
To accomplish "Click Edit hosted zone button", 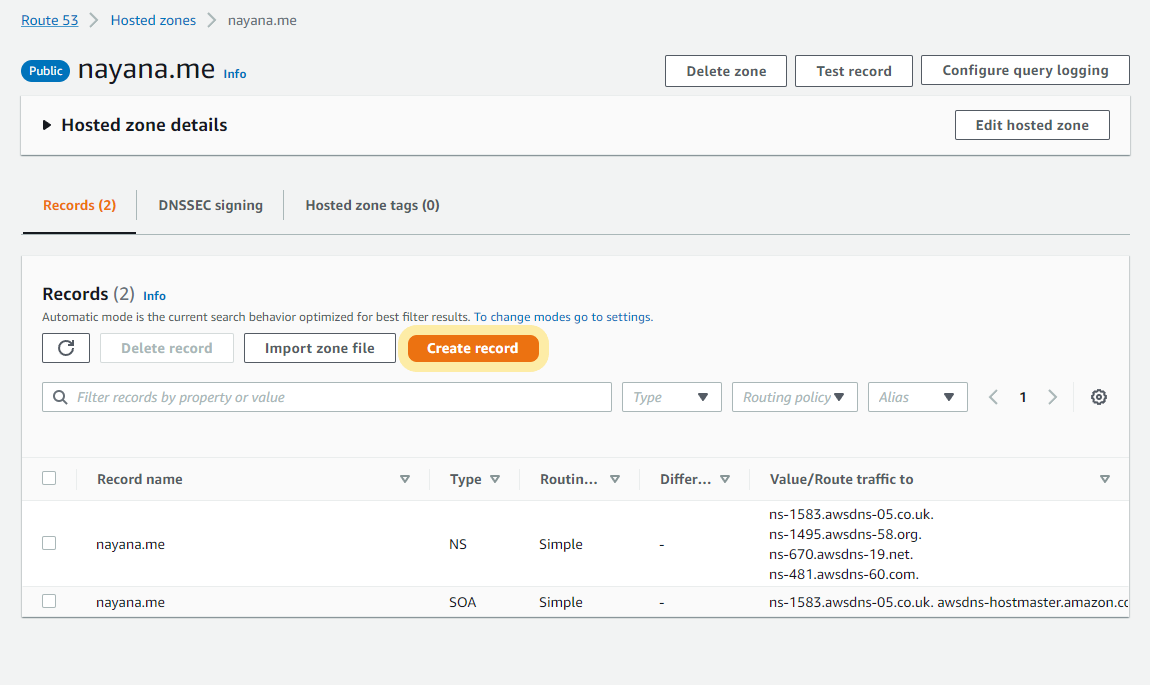I will pyautogui.click(x=1032, y=125).
